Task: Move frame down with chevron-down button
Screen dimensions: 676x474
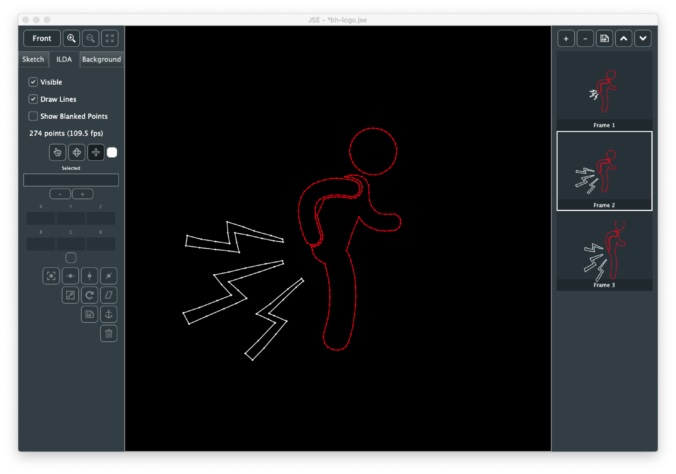Action: pos(643,38)
